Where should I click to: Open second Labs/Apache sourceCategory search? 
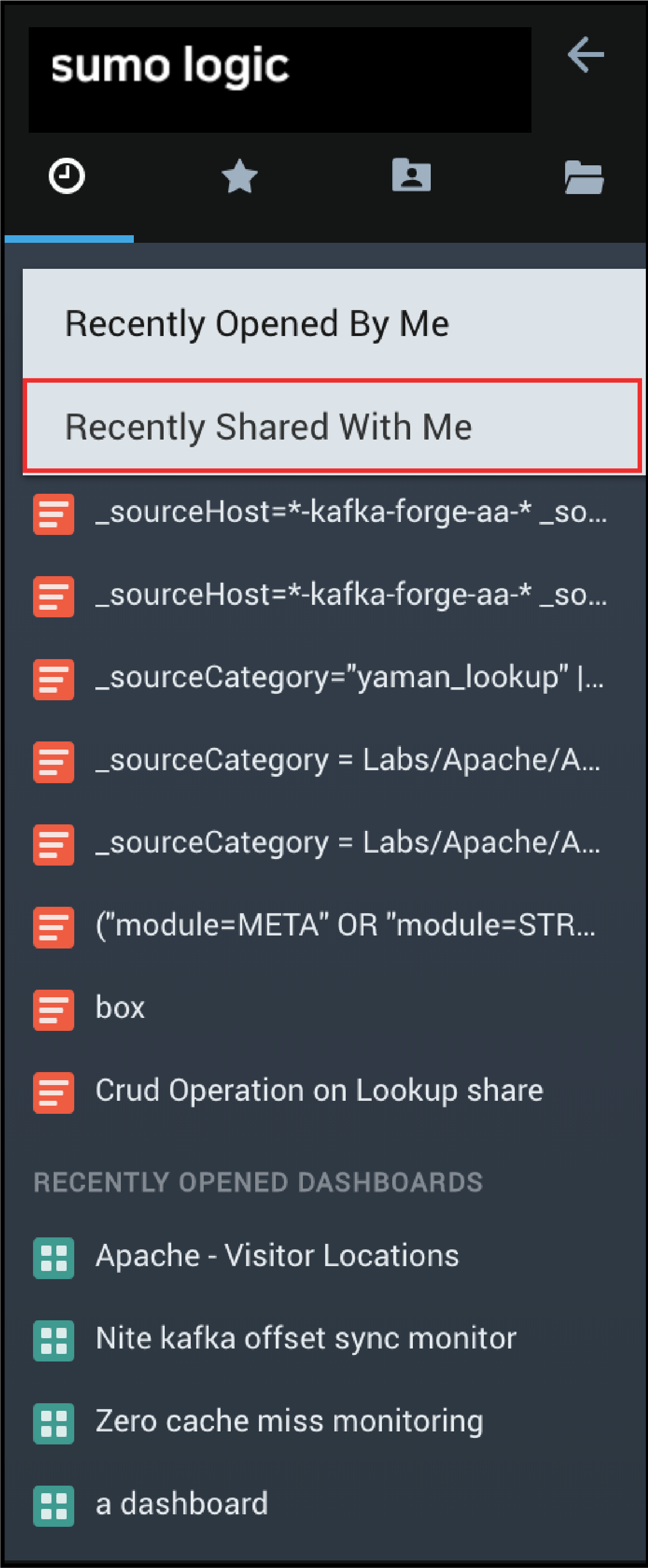point(347,843)
